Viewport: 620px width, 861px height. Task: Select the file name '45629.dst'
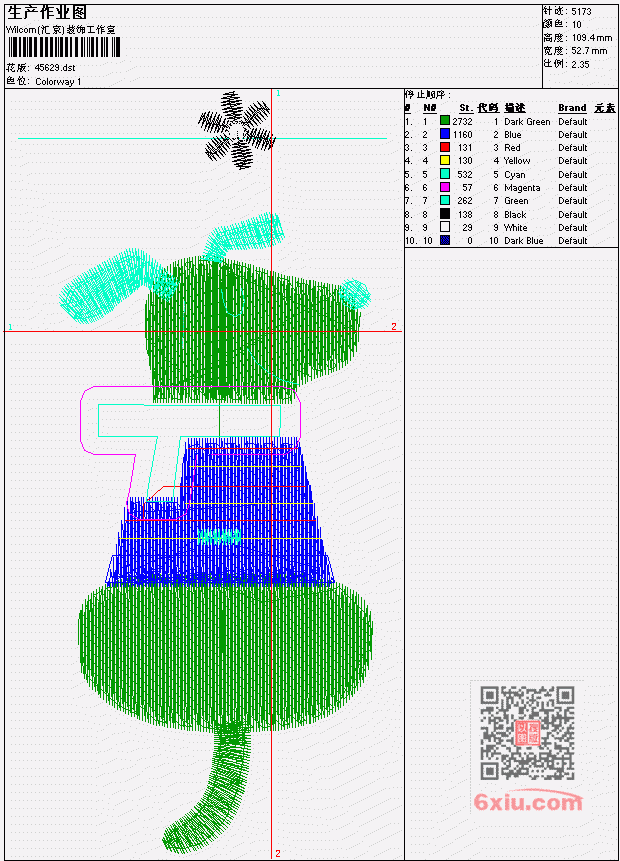point(55,68)
